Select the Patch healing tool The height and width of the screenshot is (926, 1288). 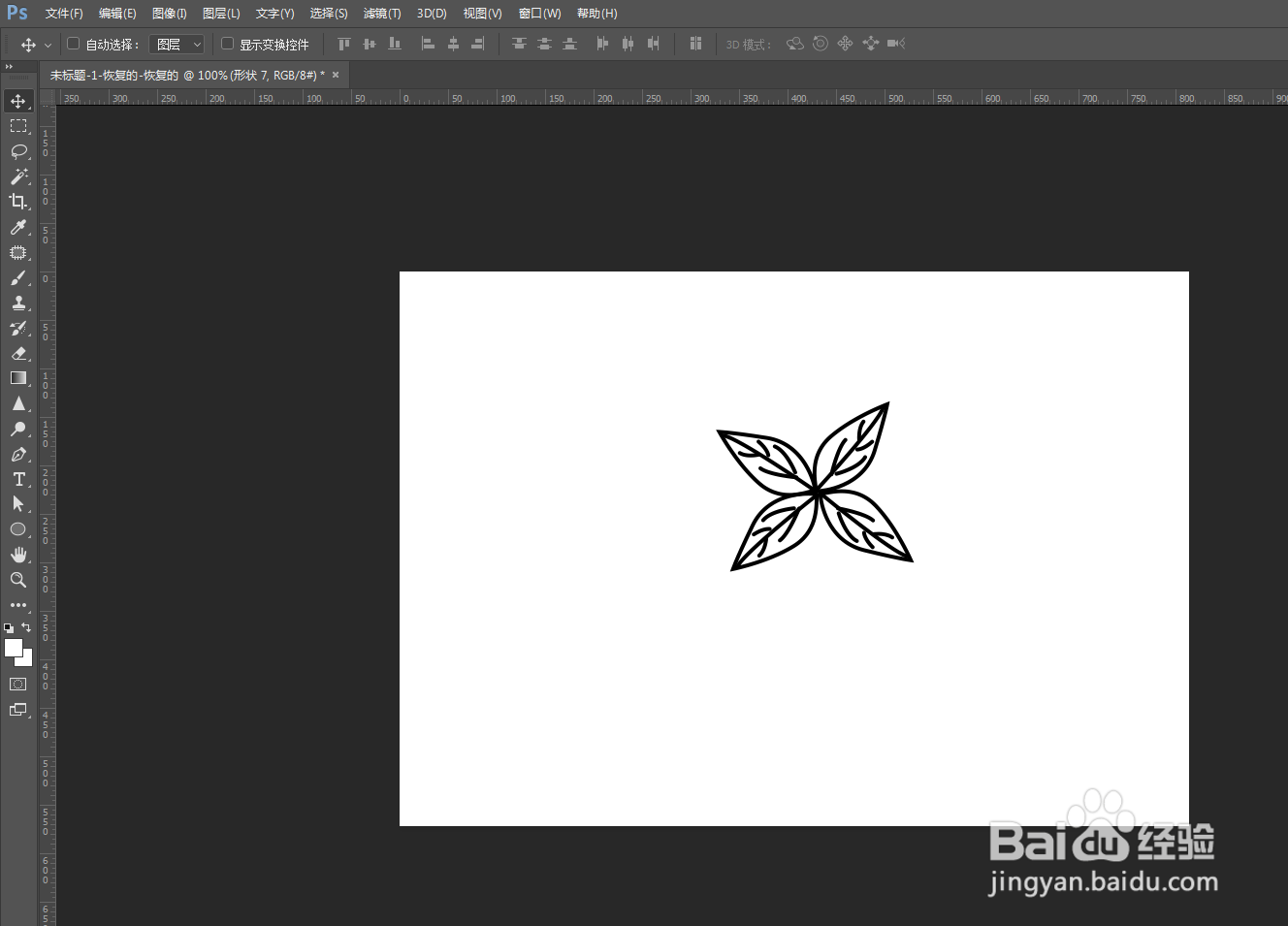tap(18, 252)
